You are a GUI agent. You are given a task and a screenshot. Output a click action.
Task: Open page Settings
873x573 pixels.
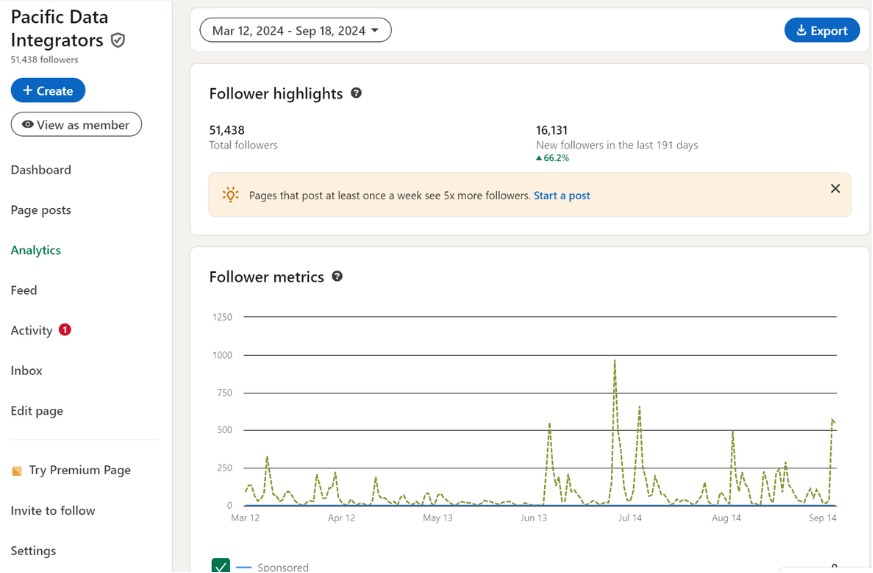[33, 551]
